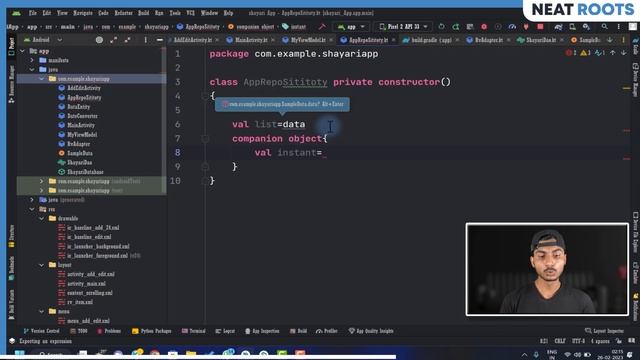Open the App Quality Insights tool window
Viewport: 640px width, 360px height.
371,331
